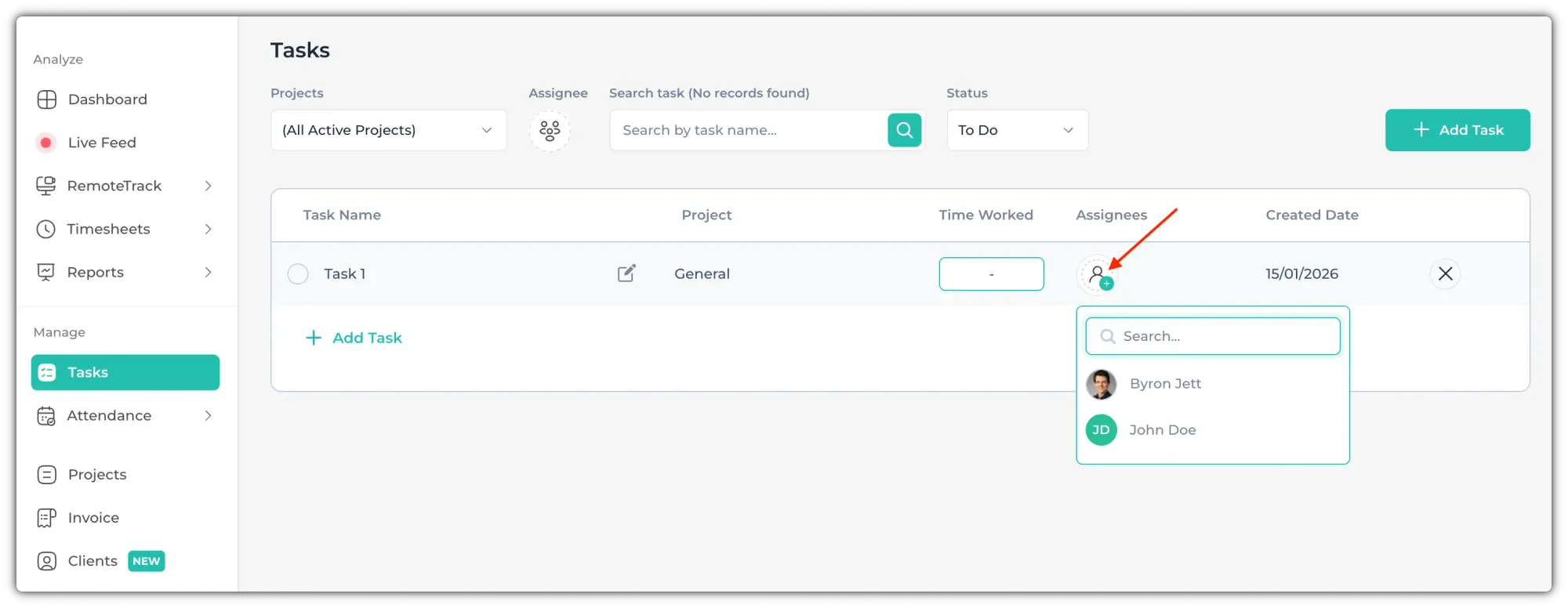Mark Task 1 complete with the circle checkbox
The height and width of the screenshot is (608, 1568).
pos(298,274)
